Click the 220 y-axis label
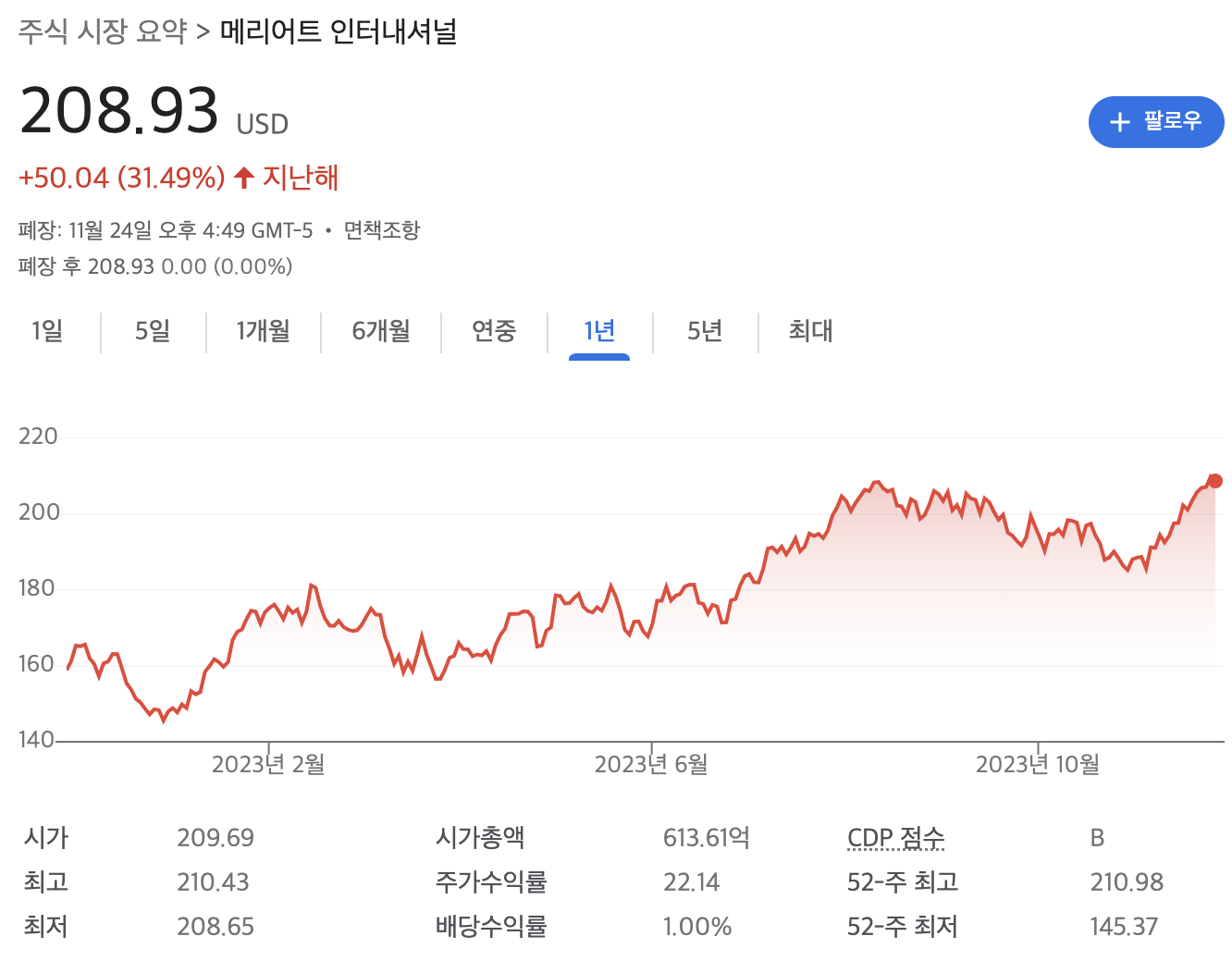Viewport: 1232px width, 961px height. pos(38,437)
